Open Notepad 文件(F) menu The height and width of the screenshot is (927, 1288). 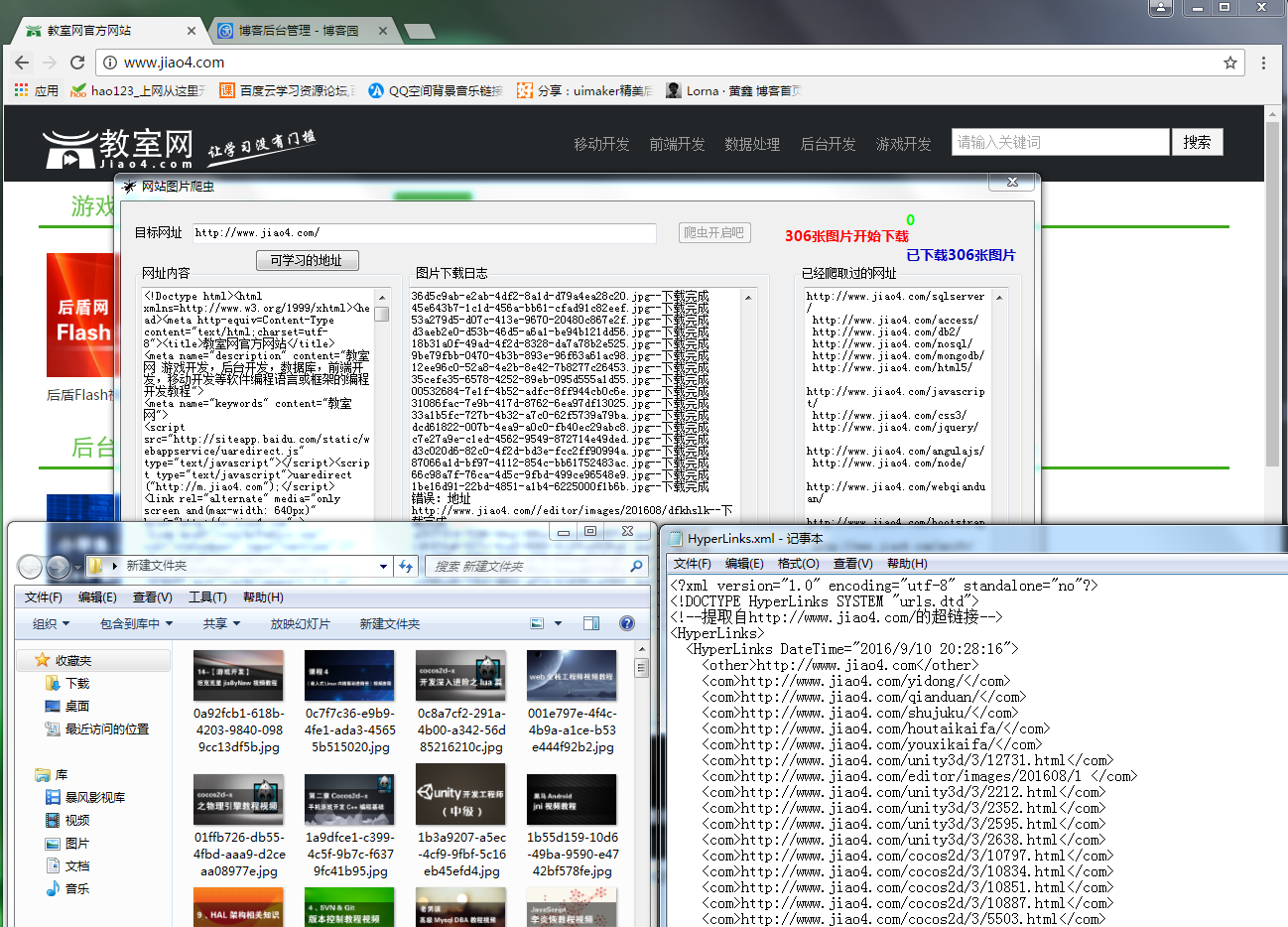coord(693,564)
